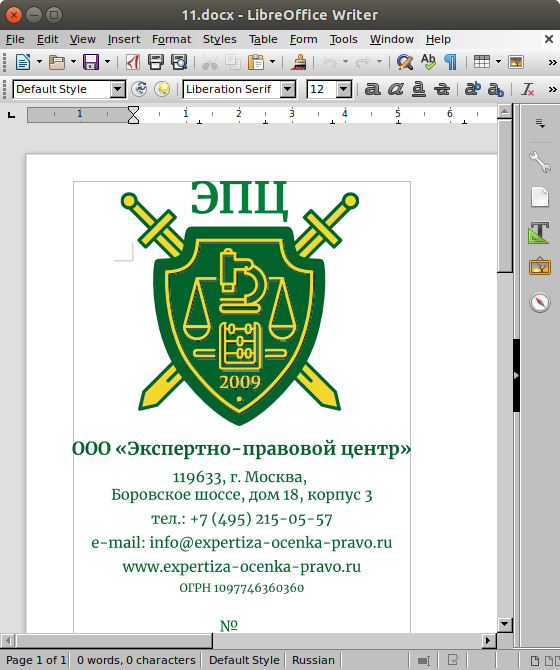Click scroll up arrow button
Screen dimensions: 560x670
[x=504, y=112]
